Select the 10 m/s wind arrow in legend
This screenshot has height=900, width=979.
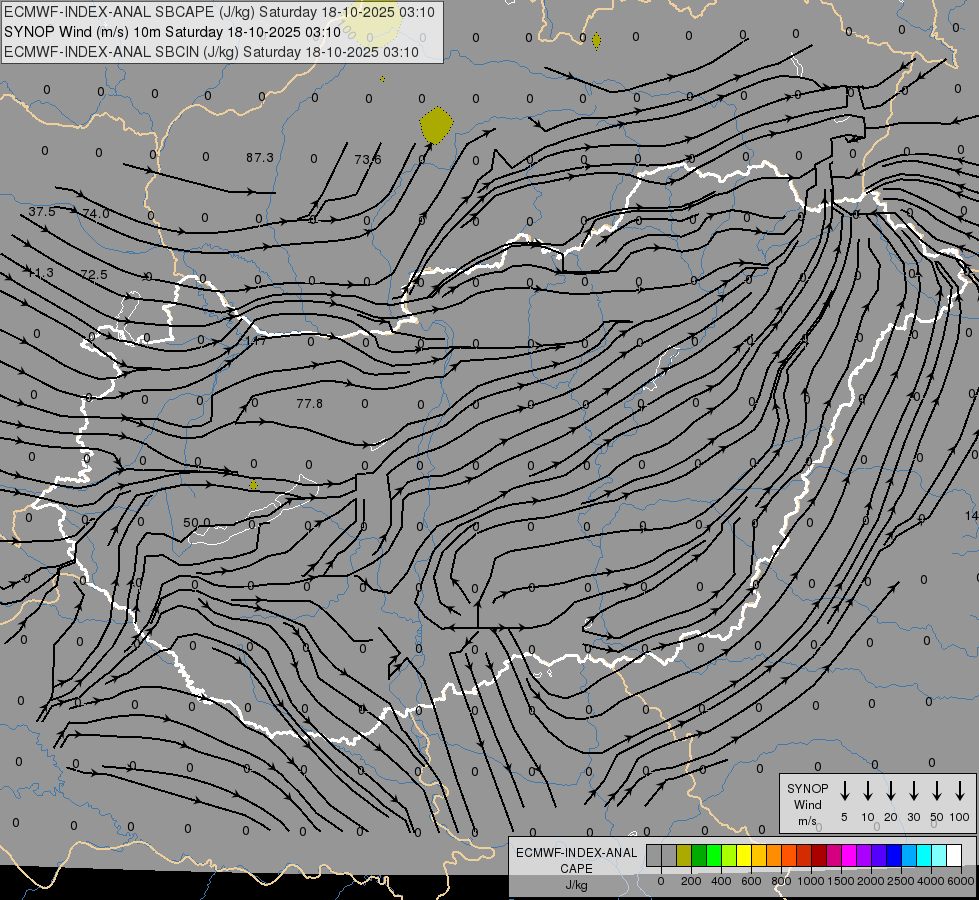[x=867, y=791]
